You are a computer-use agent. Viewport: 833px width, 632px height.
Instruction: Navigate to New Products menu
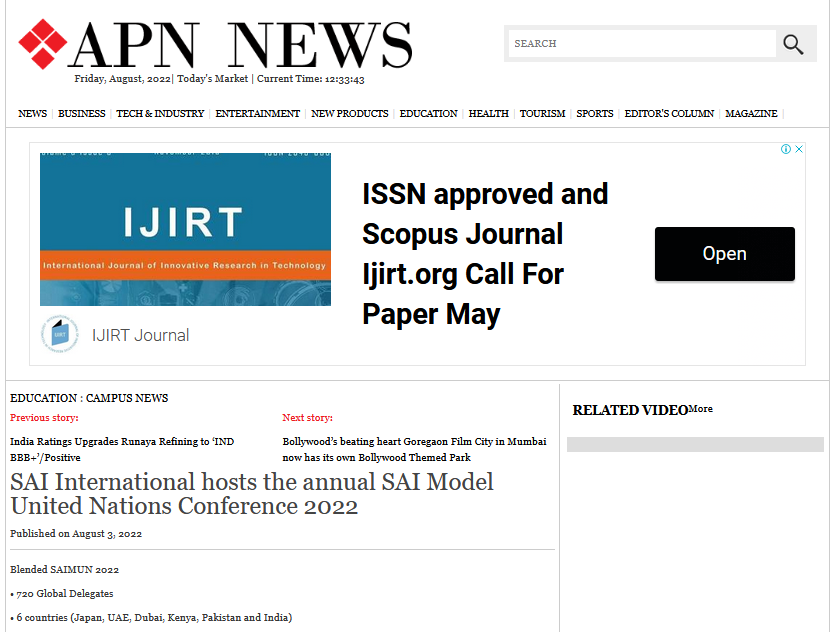click(349, 114)
